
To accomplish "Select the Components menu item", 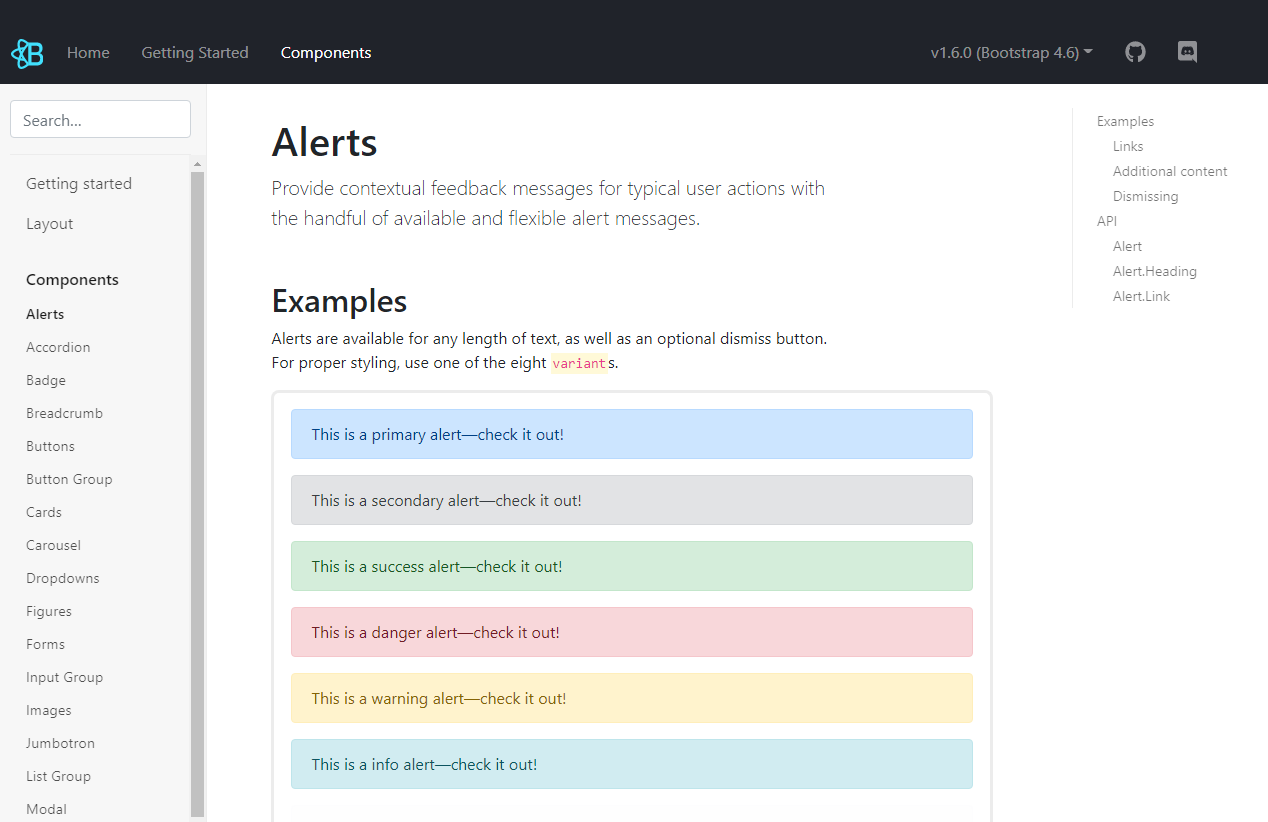I will coord(326,52).
